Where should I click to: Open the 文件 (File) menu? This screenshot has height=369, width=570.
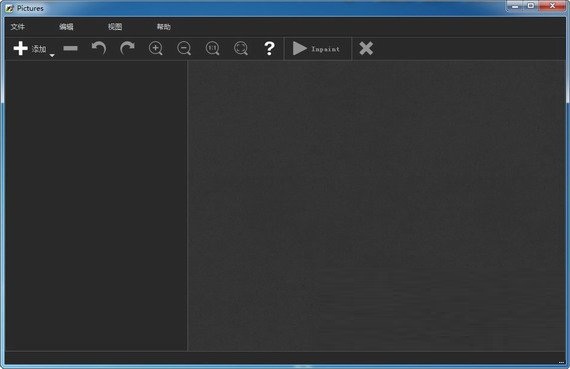point(18,27)
